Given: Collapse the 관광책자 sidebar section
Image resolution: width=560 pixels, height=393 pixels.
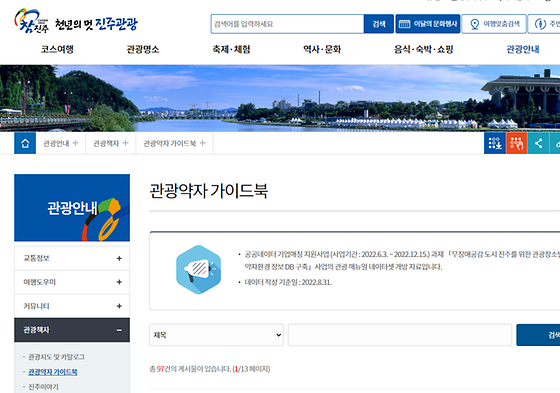Looking at the screenshot, I should (72, 330).
